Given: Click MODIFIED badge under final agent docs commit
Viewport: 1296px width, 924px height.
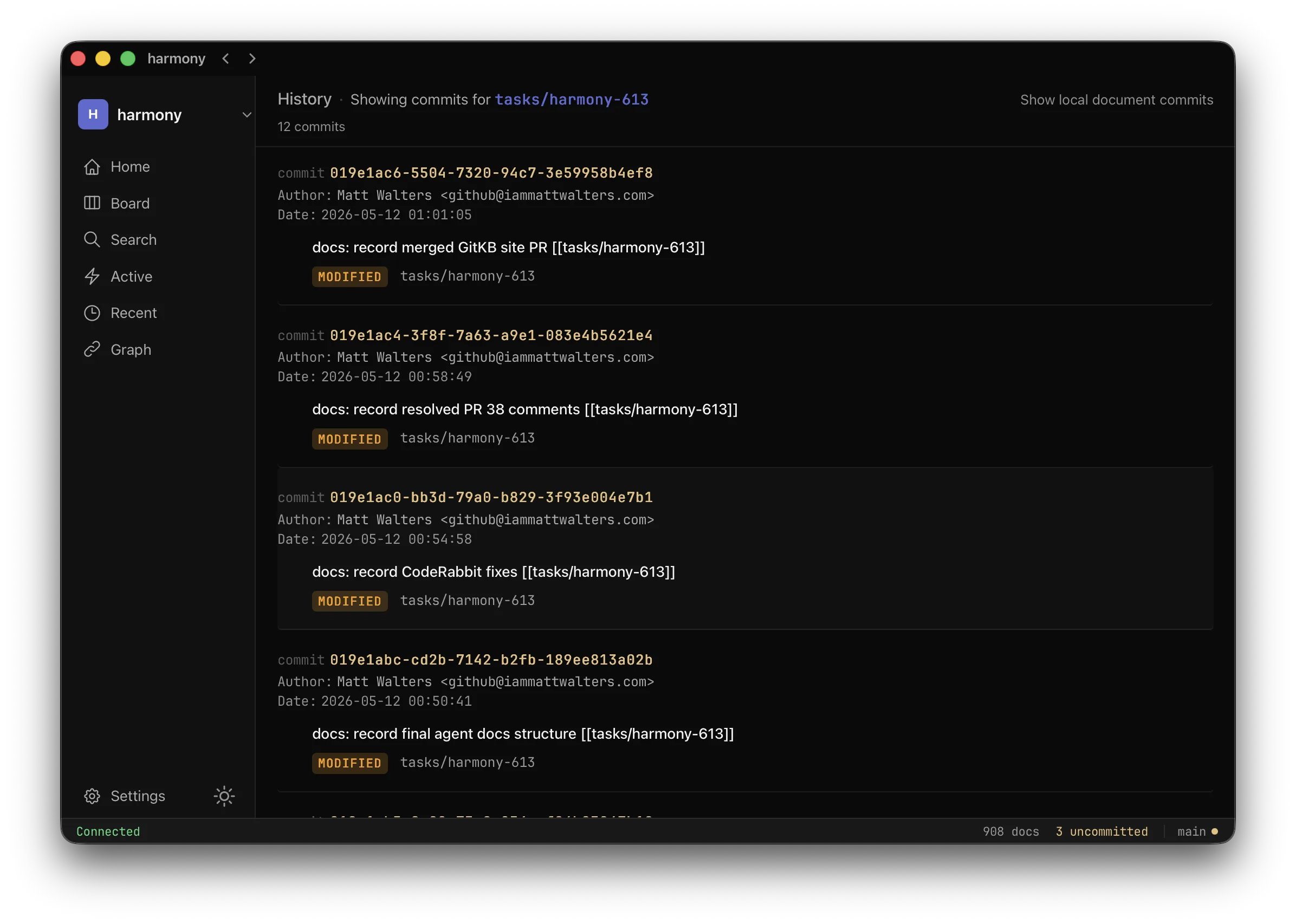Looking at the screenshot, I should tap(349, 763).
